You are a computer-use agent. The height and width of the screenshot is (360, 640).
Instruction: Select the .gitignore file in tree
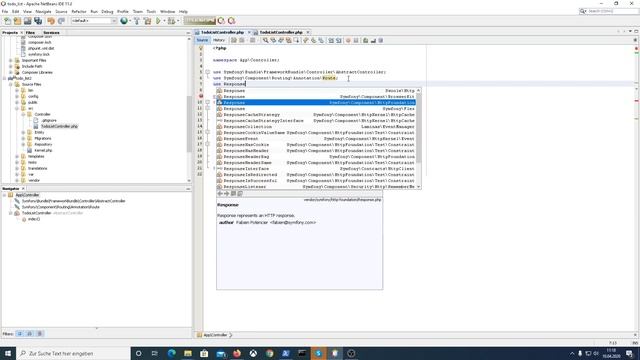click(49, 120)
